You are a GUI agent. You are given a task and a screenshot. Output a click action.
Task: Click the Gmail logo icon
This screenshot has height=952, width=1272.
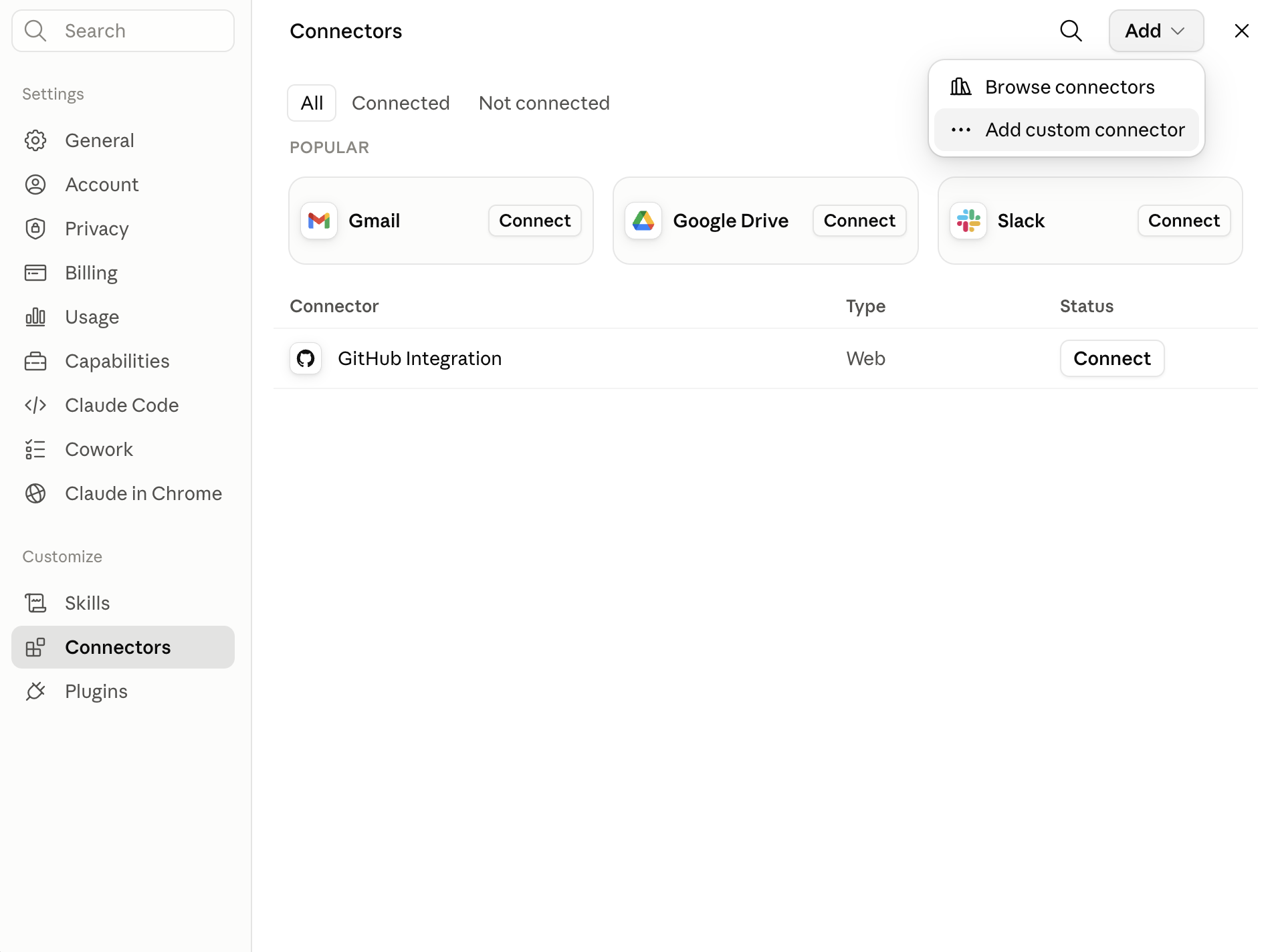pyautogui.click(x=319, y=221)
